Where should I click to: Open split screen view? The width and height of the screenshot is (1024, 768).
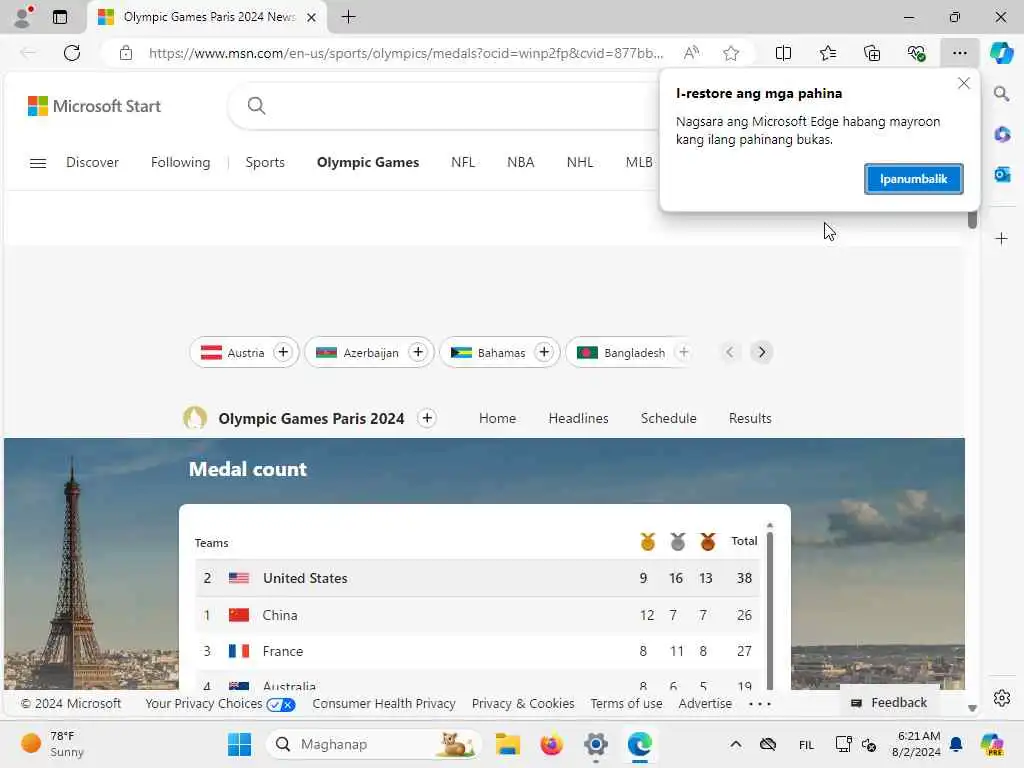pyautogui.click(x=783, y=53)
